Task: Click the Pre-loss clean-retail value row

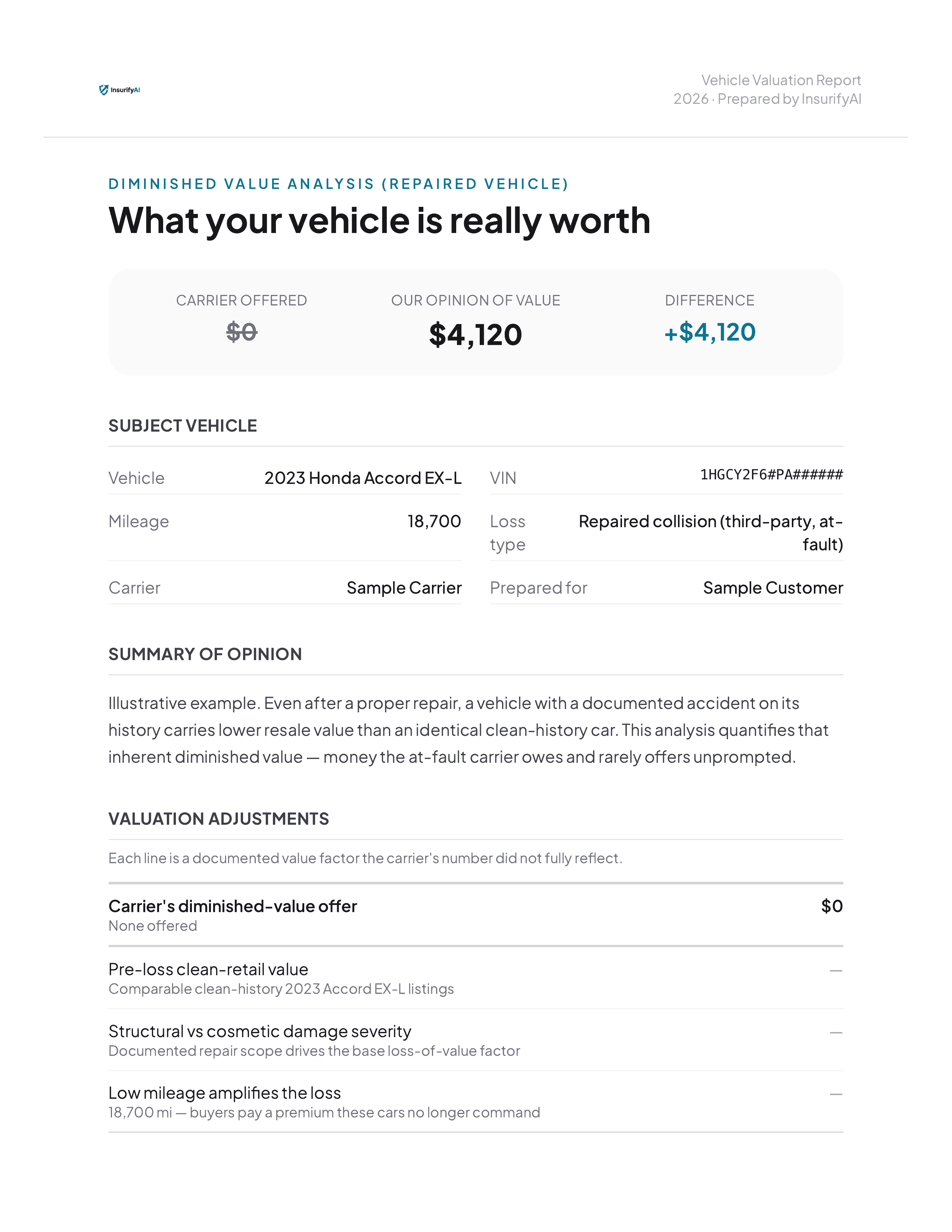Action: click(x=475, y=978)
